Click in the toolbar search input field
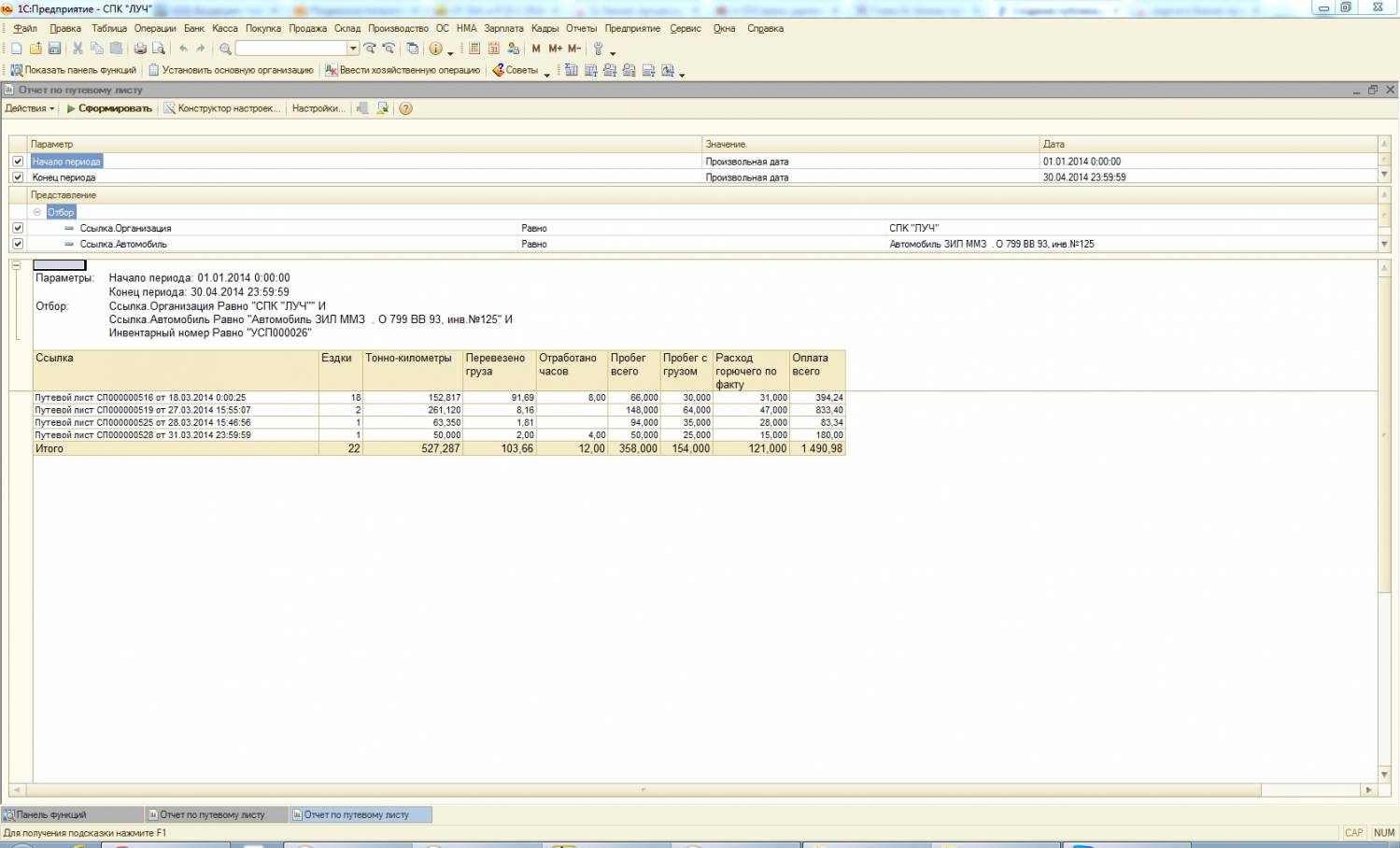This screenshot has height=848, width=1400. 290,49
